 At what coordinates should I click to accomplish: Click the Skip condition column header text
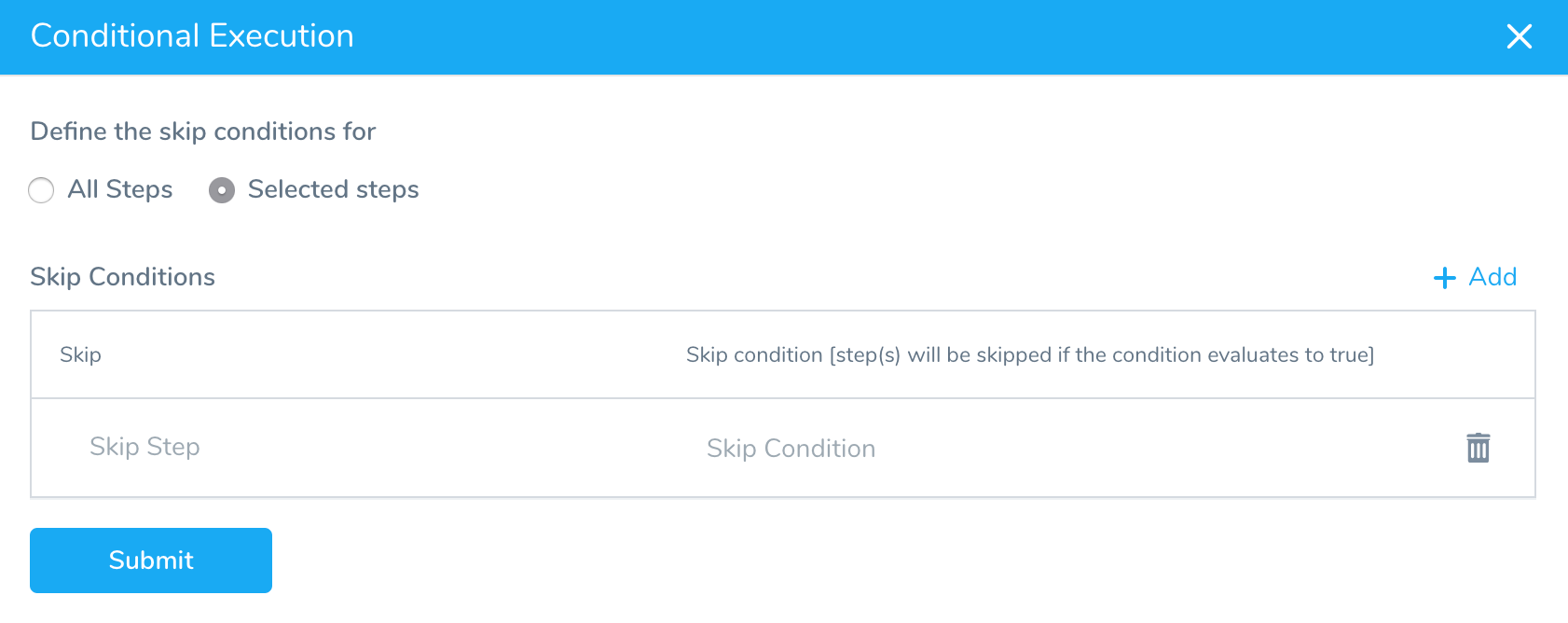click(1030, 354)
